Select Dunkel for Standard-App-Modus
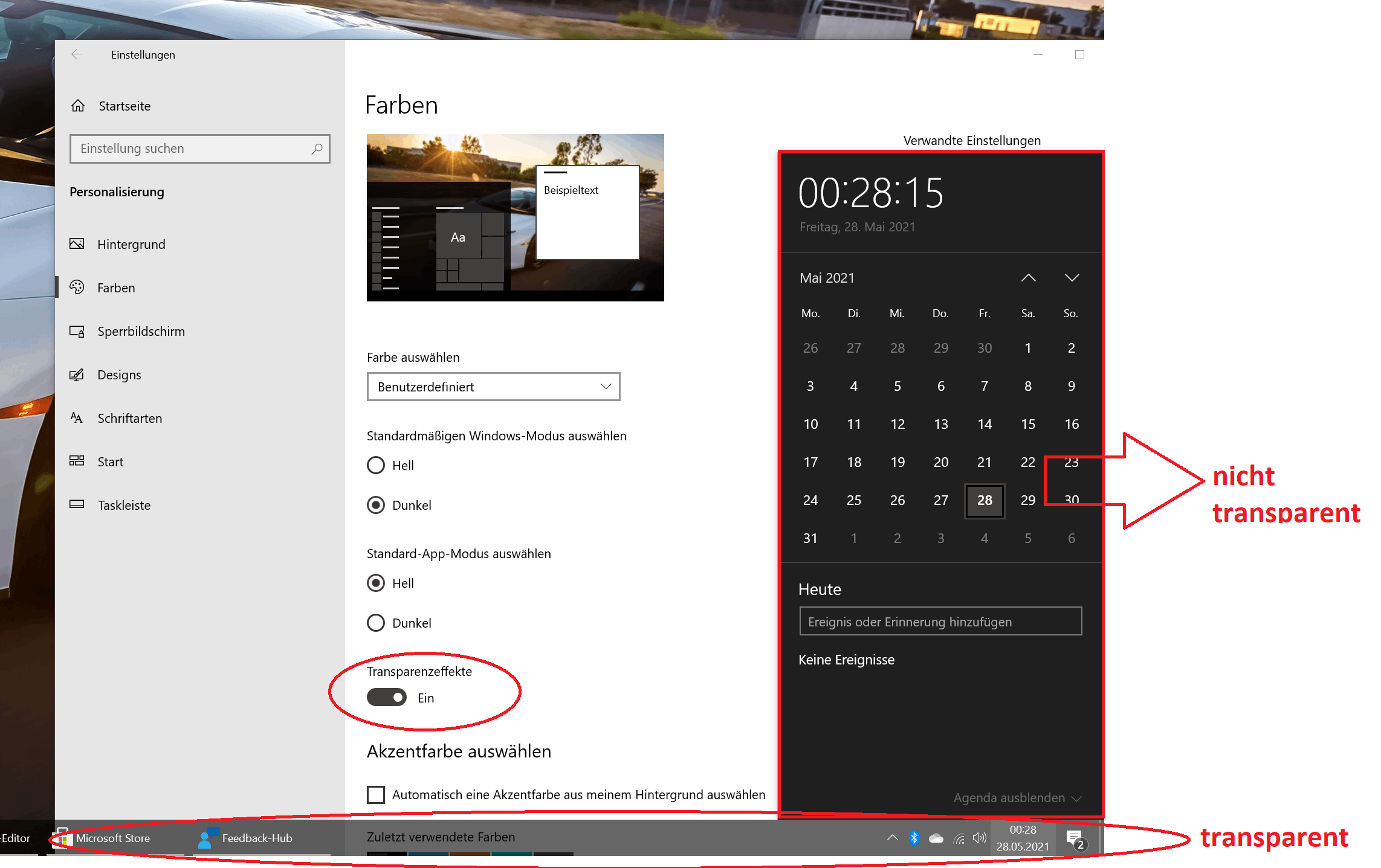 [x=376, y=623]
